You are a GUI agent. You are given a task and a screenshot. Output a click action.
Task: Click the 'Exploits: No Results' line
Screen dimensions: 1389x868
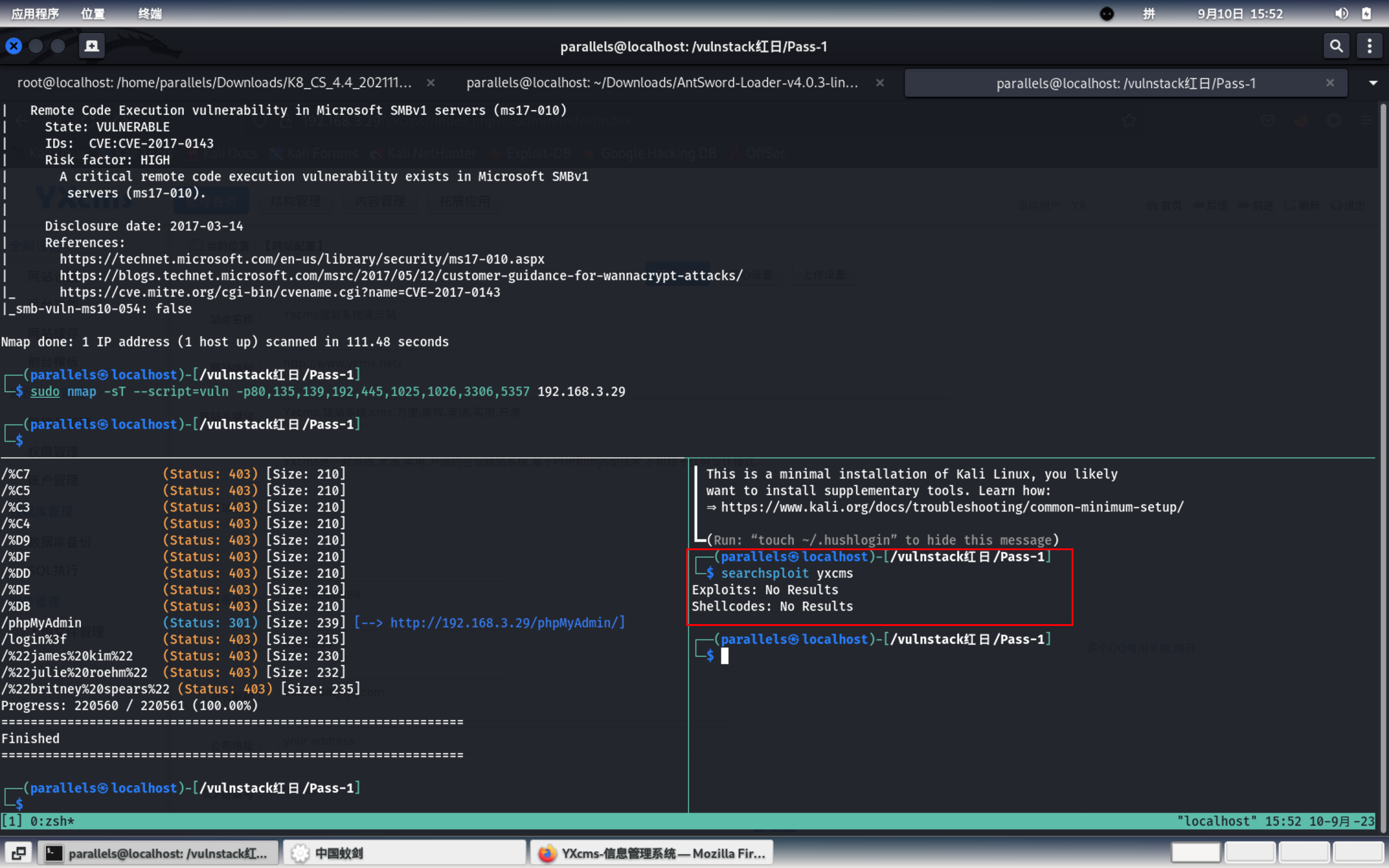pos(764,590)
